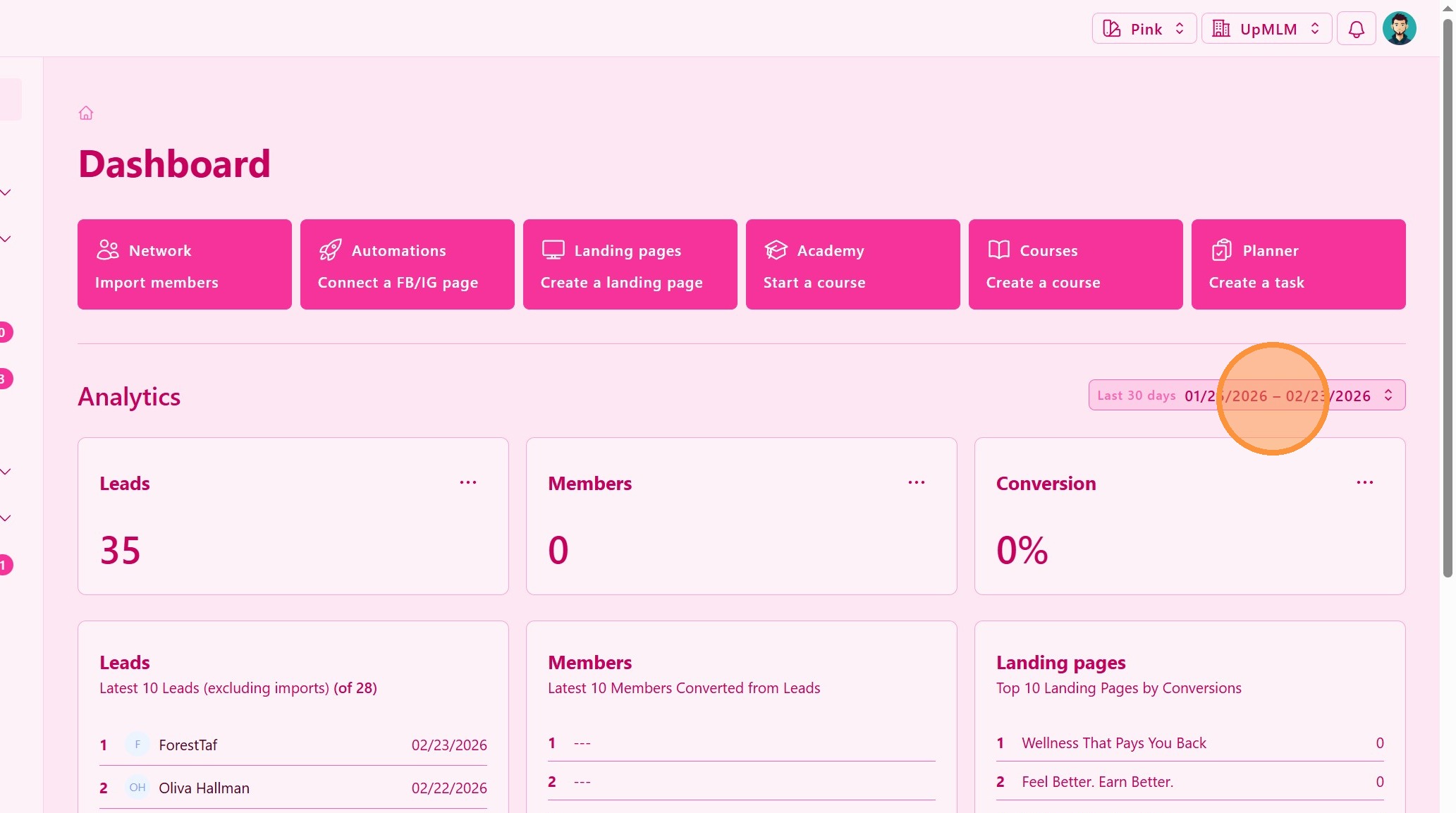Click the Courses book icon

(x=998, y=250)
